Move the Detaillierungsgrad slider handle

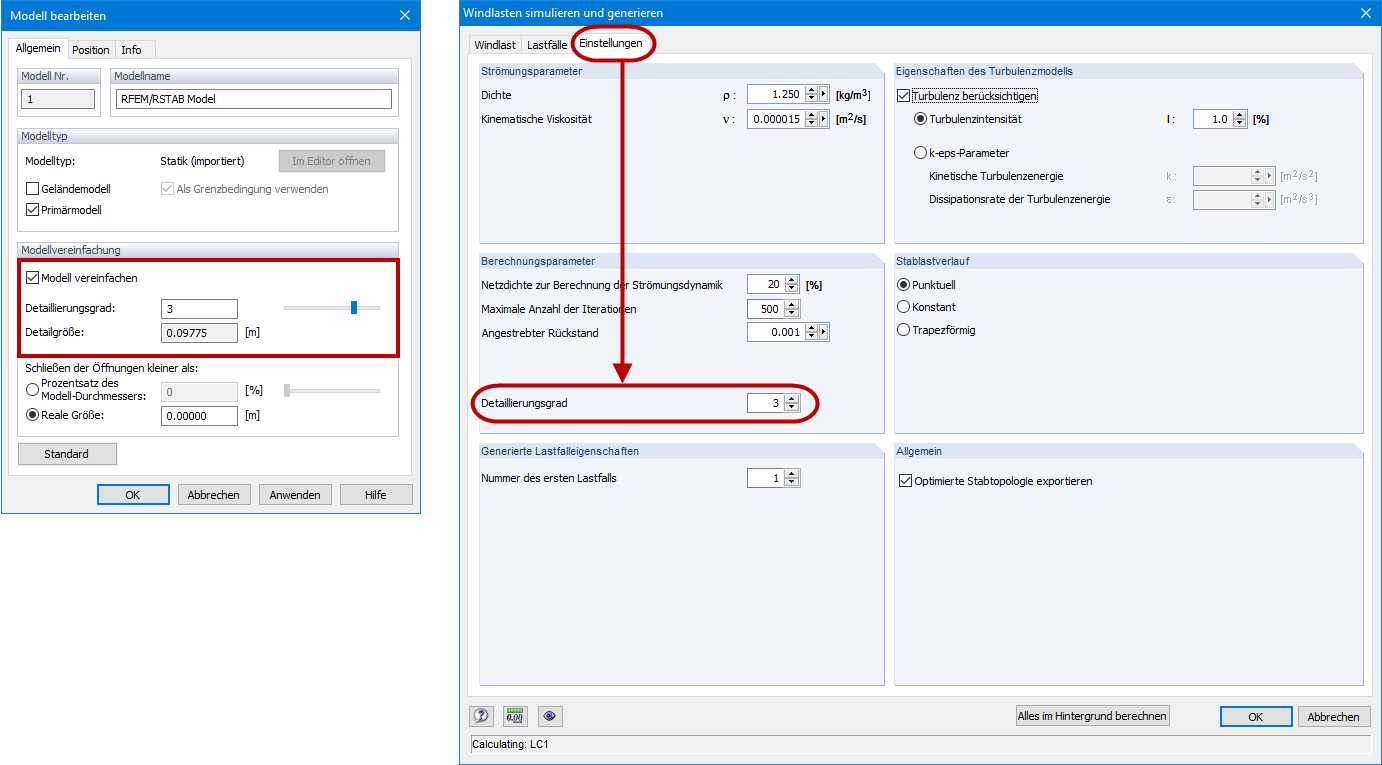(352, 308)
